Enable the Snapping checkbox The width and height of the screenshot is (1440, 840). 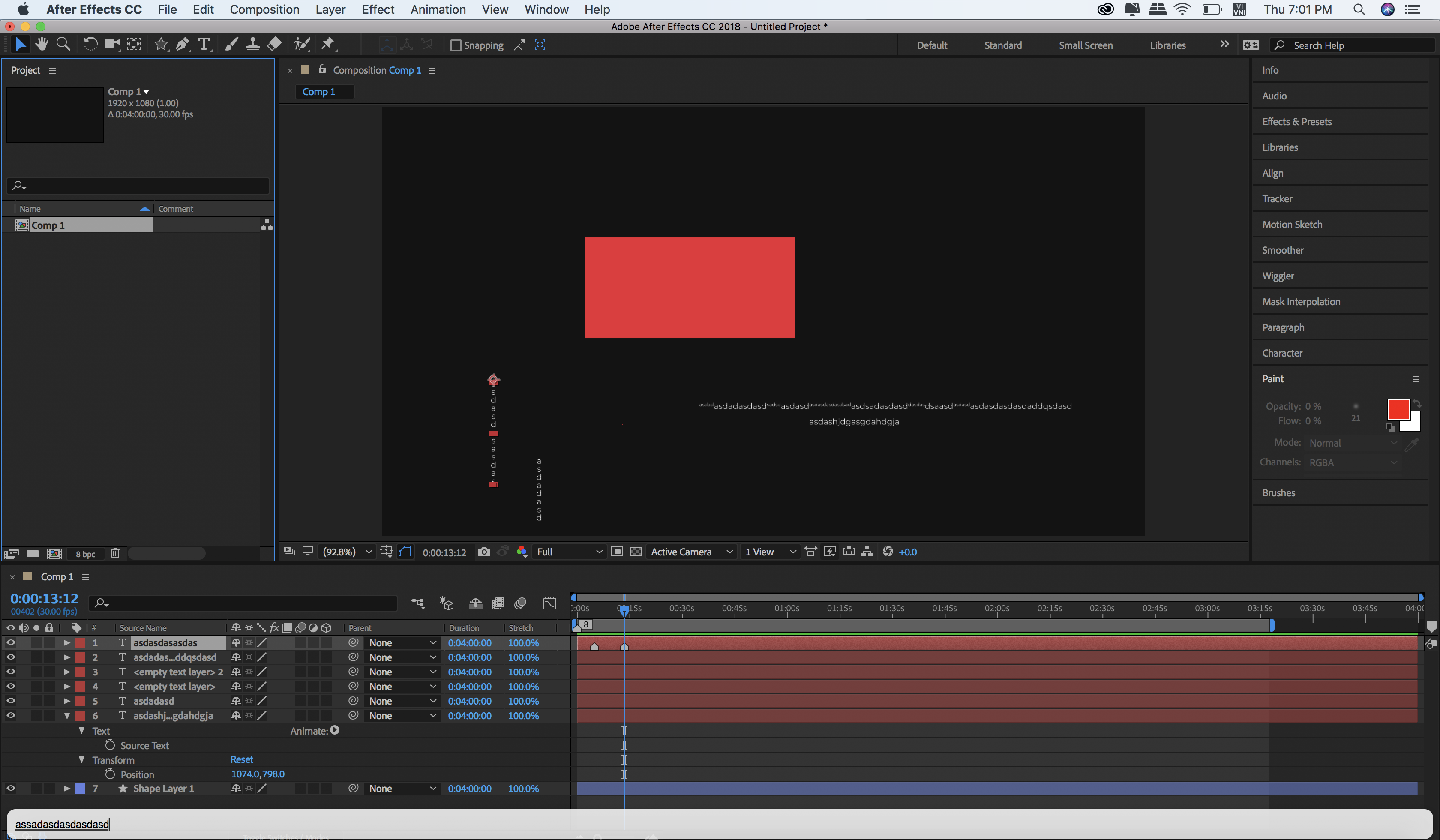click(456, 45)
